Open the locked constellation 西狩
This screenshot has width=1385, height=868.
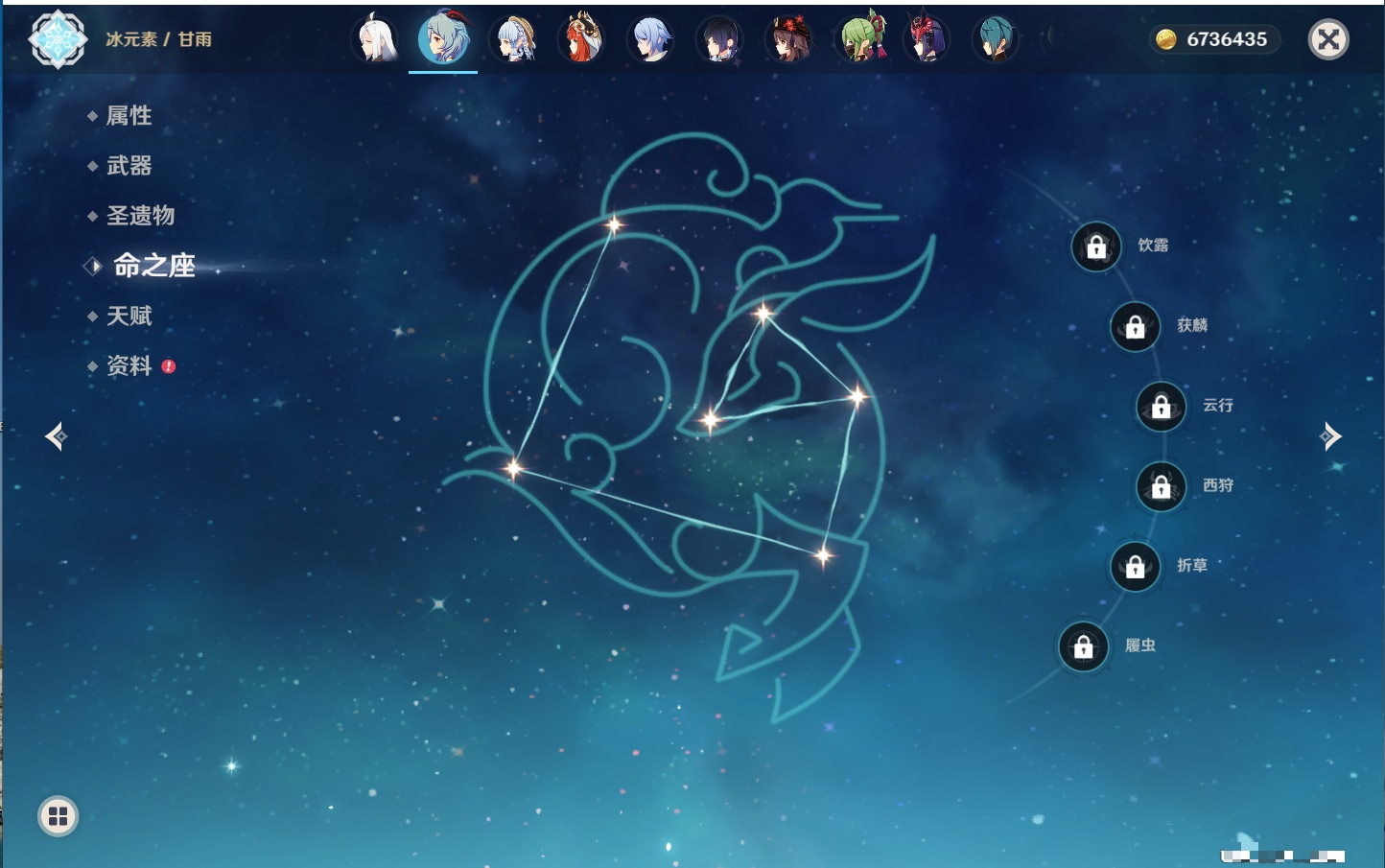1162,487
